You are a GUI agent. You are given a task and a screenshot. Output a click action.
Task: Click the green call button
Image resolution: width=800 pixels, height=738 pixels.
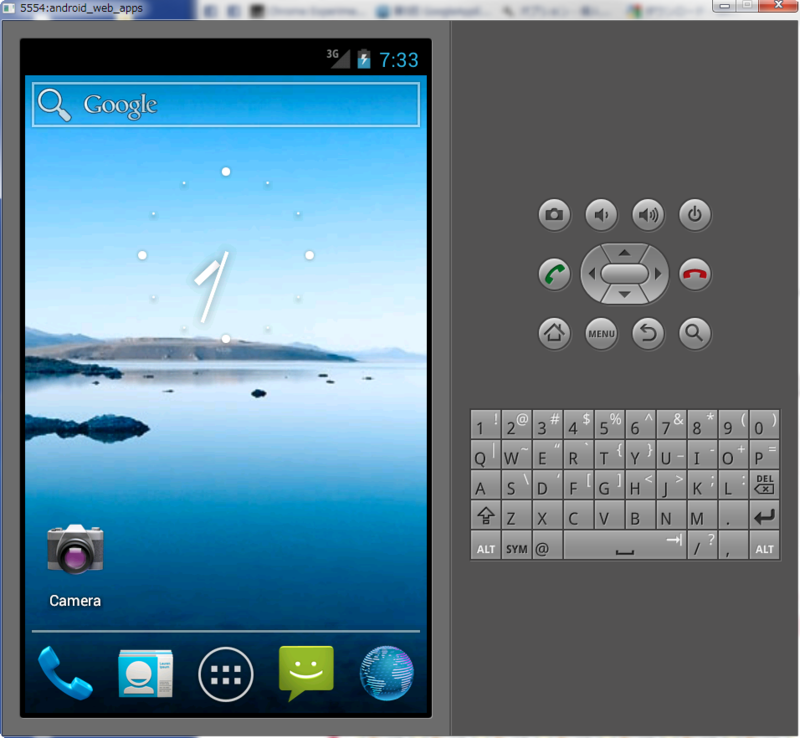[x=554, y=274]
